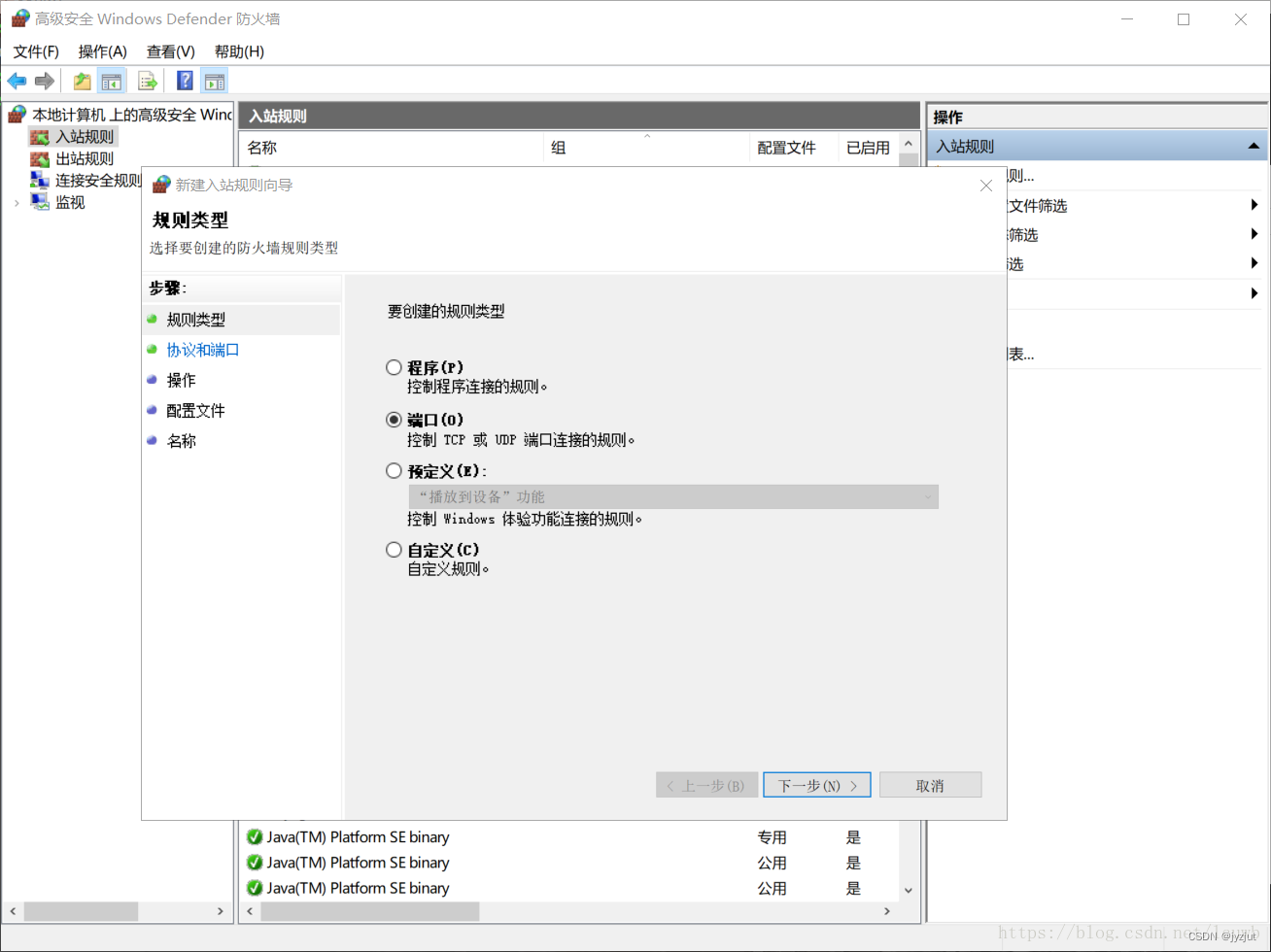The height and width of the screenshot is (952, 1271).
Task: Click the 下一步(N) button
Action: [x=816, y=785]
